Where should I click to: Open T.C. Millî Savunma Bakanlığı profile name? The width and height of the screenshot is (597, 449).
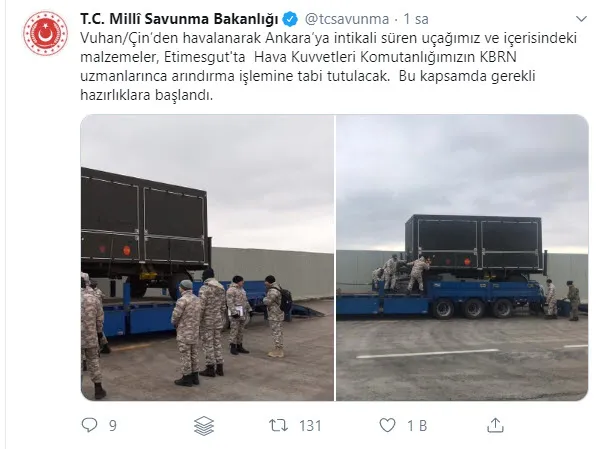(x=179, y=19)
